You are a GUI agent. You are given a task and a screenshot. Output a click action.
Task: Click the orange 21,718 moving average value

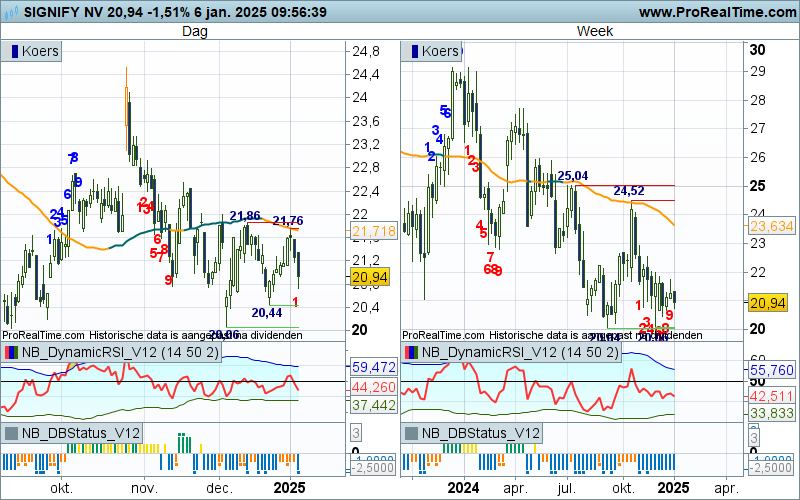[374, 231]
